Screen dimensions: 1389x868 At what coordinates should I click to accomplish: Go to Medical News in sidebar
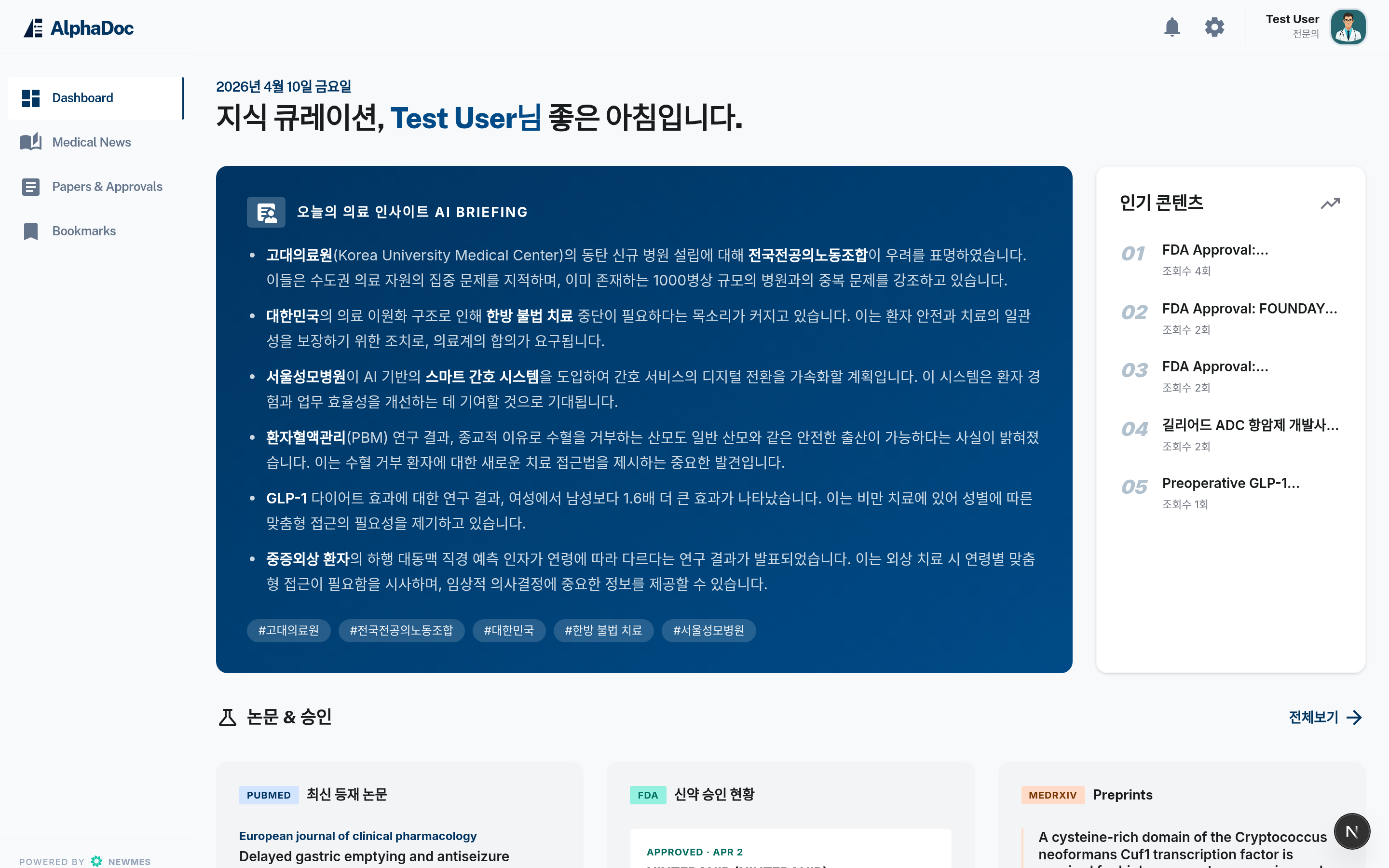(91, 142)
